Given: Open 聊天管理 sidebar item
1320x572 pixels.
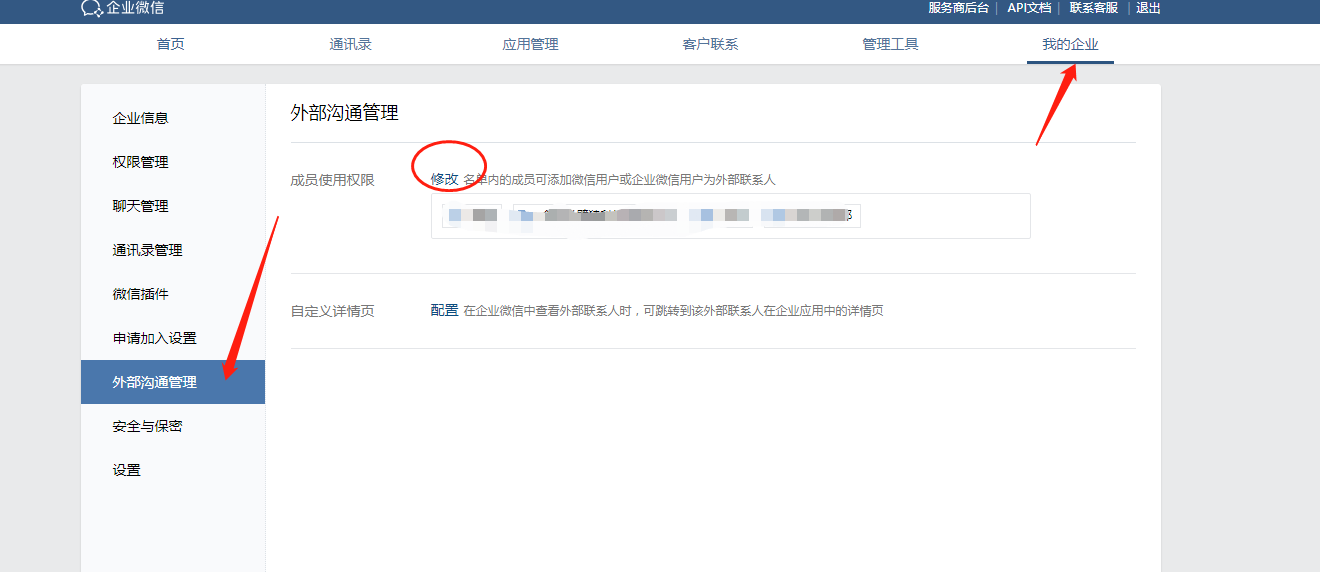Looking at the screenshot, I should (x=173, y=206).
